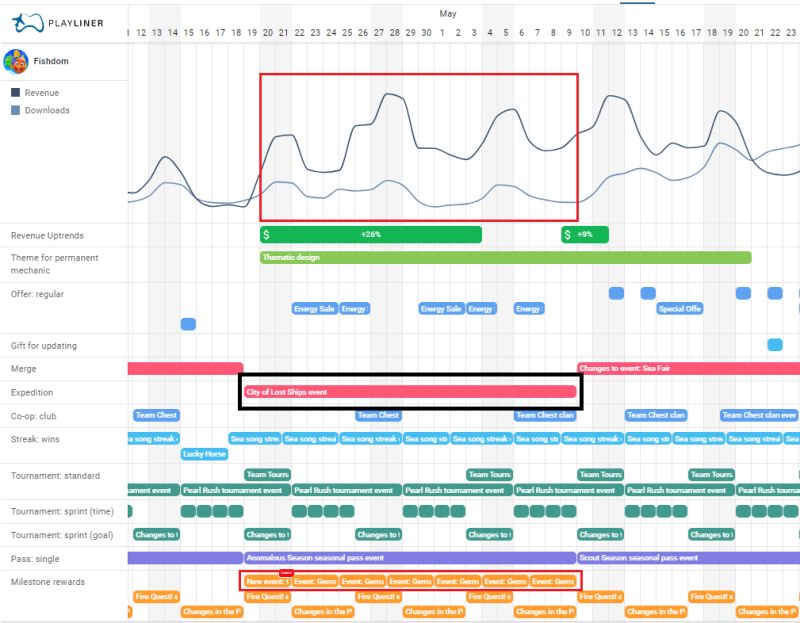Click the Playliner logo
The height and width of the screenshot is (623, 800).
pyautogui.click(x=58, y=23)
